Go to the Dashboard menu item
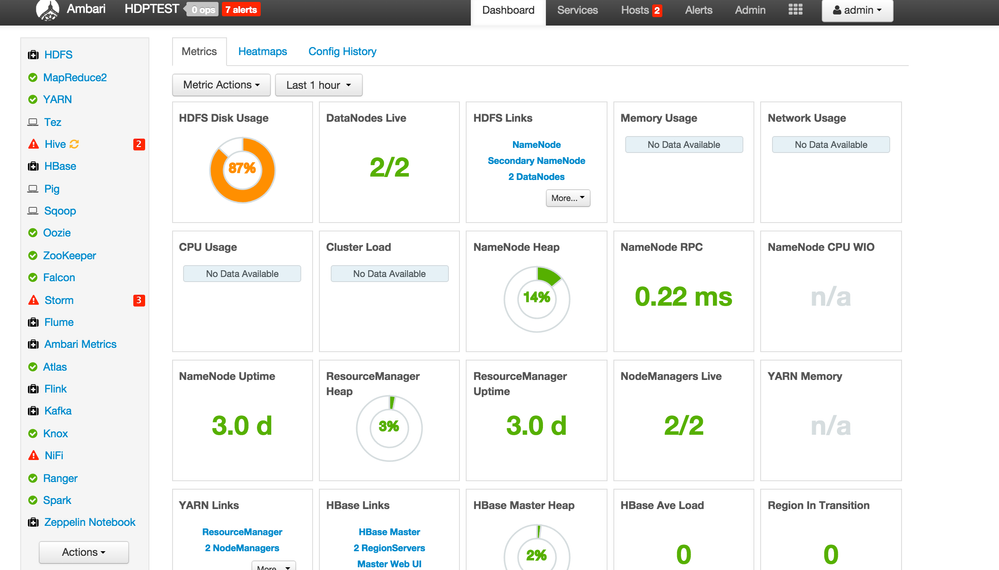This screenshot has width=999, height=570. coord(508,10)
